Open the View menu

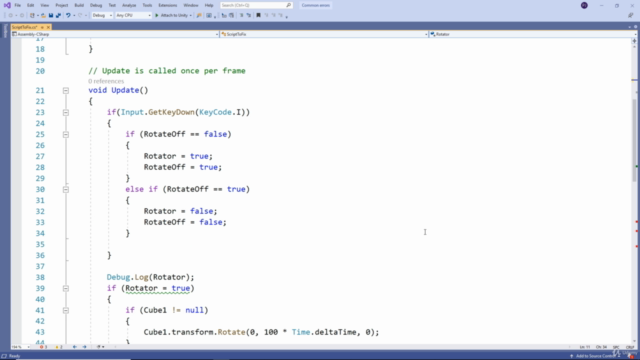click(44, 5)
